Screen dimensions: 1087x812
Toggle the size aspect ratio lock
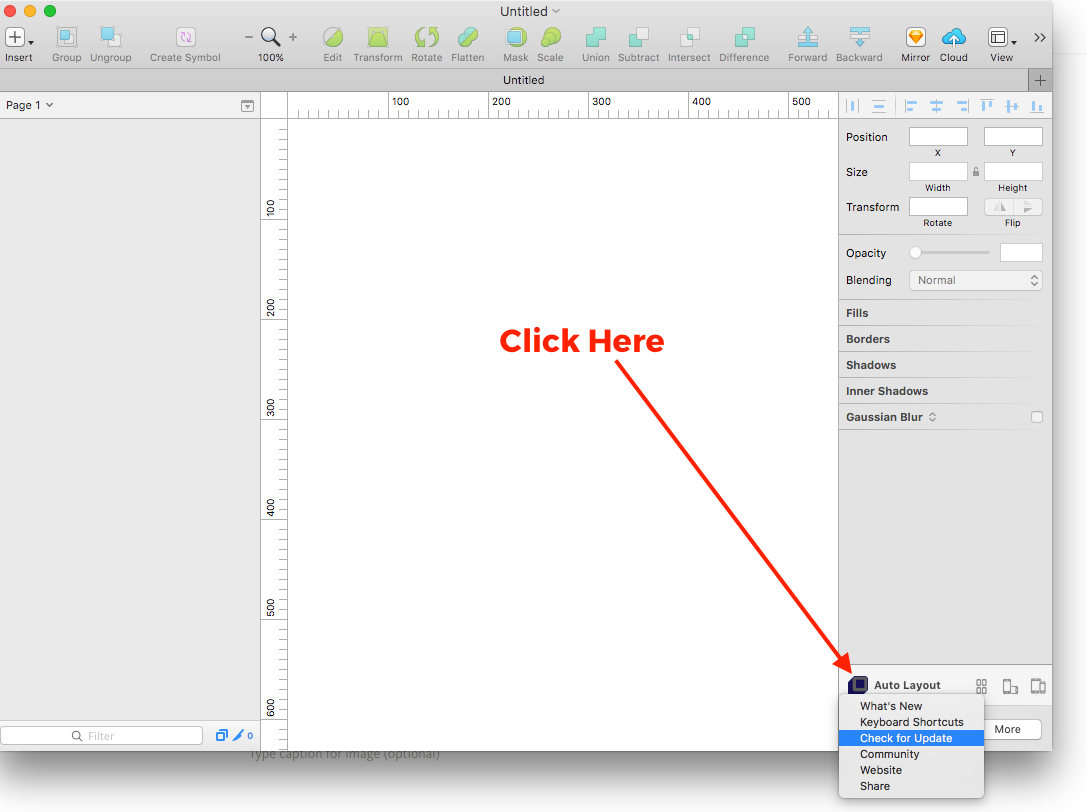pos(976,172)
